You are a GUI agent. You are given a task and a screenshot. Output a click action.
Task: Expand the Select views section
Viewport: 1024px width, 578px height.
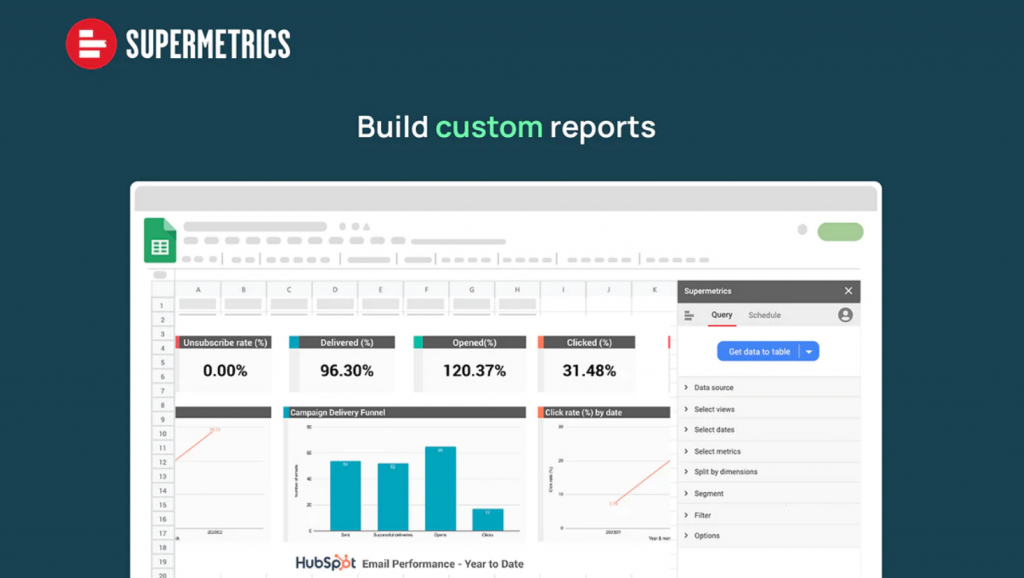coord(769,409)
